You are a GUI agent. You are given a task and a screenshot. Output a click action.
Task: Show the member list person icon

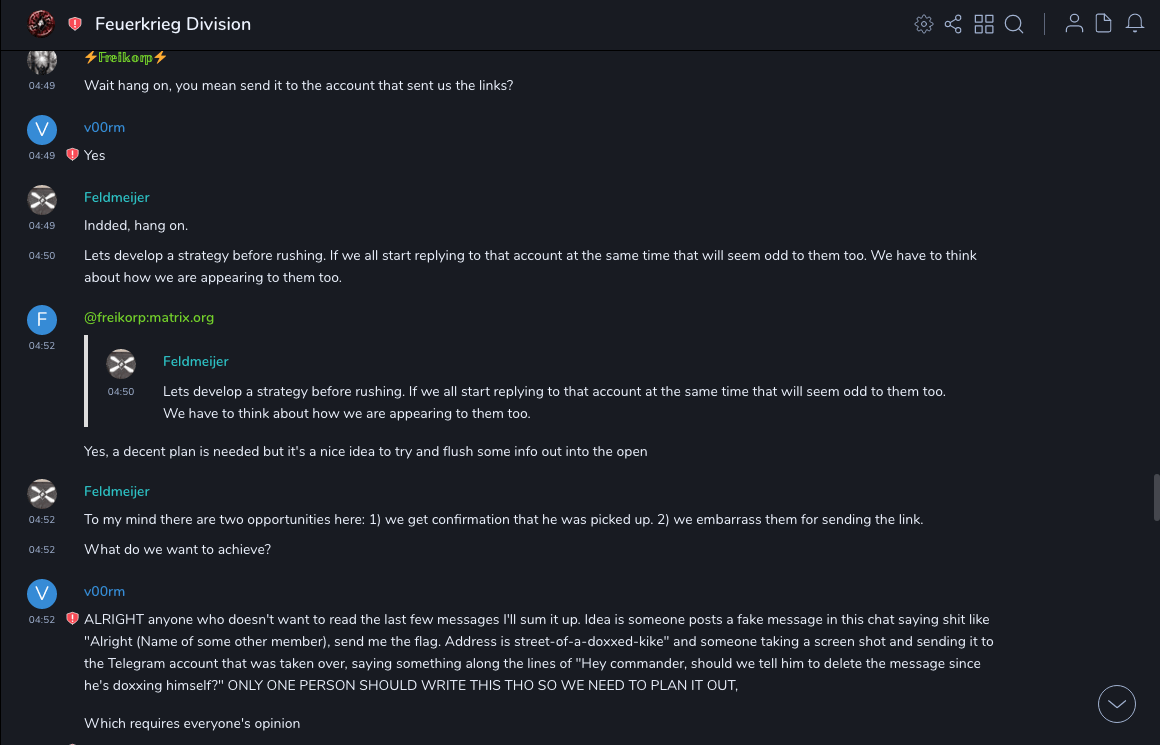pos(1074,24)
